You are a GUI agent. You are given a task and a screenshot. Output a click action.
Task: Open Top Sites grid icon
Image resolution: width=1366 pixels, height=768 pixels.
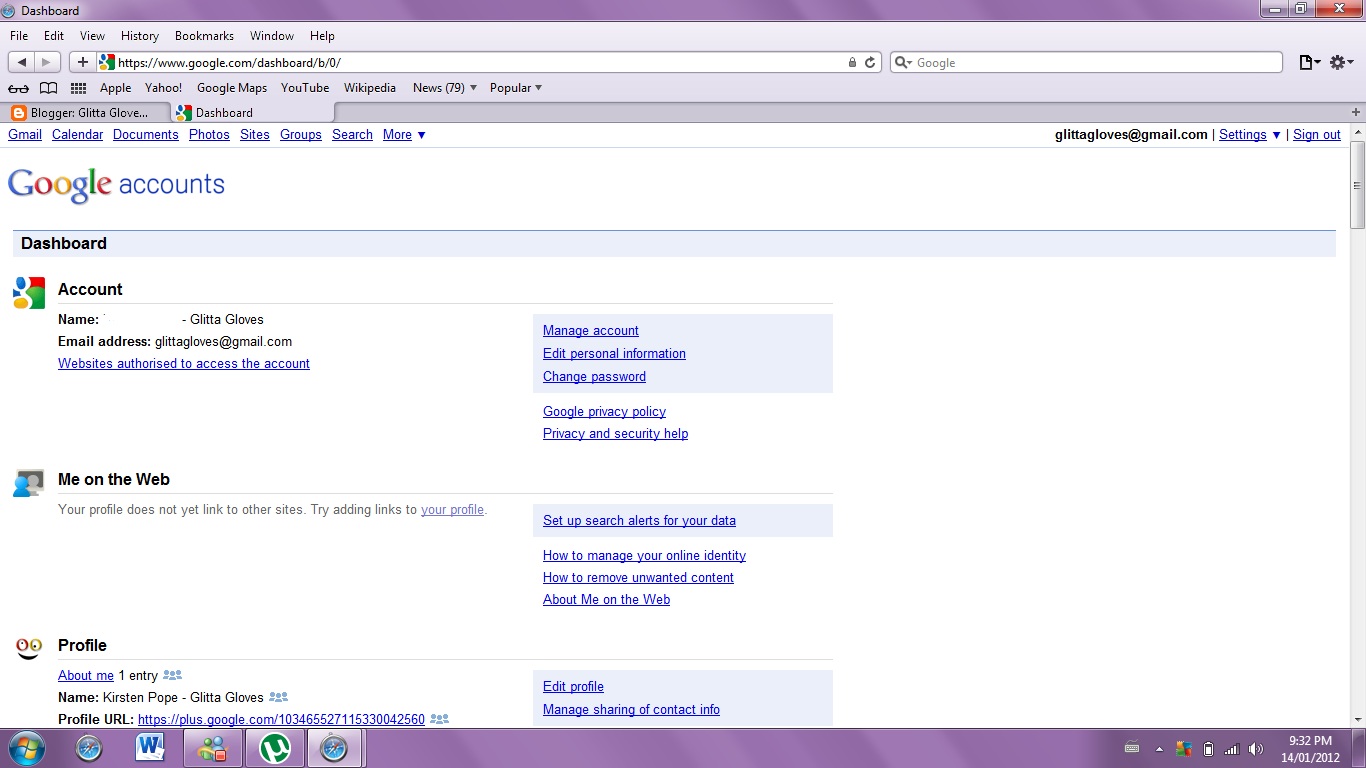78,88
